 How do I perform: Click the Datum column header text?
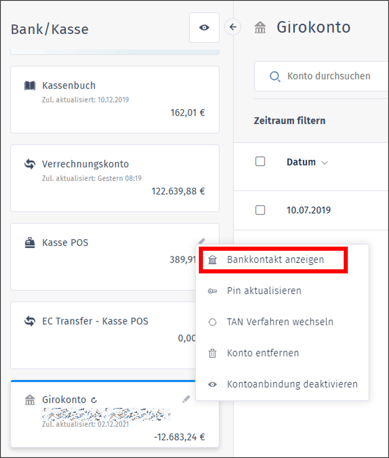coord(301,162)
